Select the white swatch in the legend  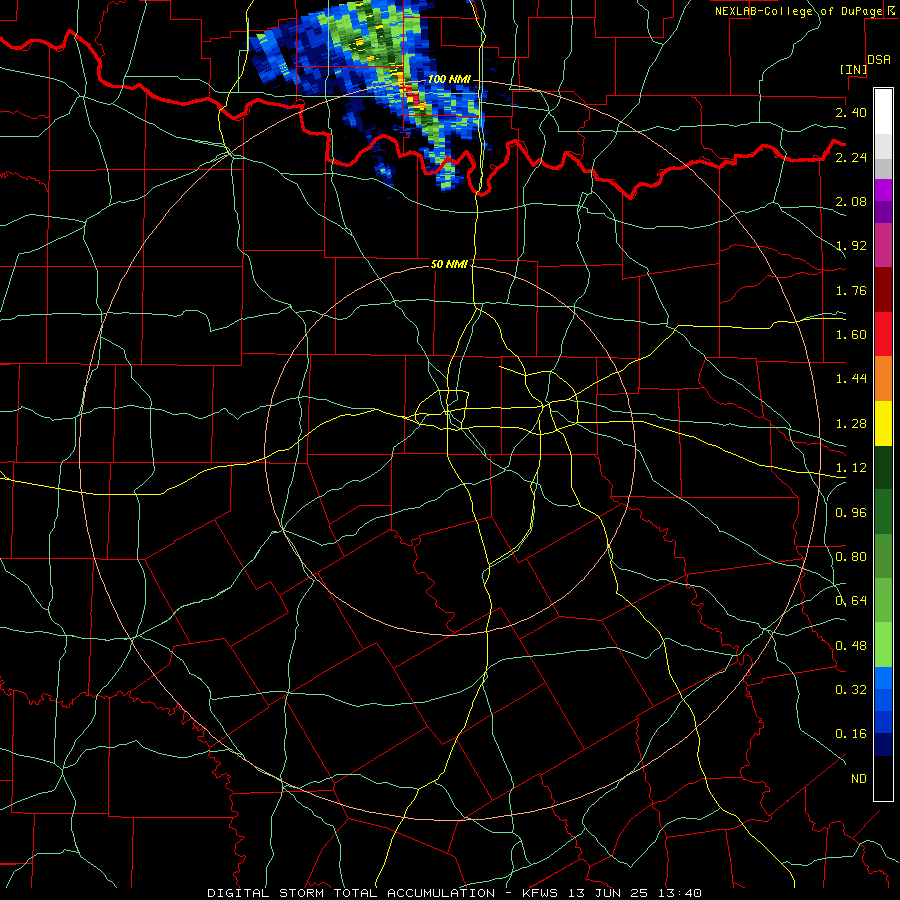pos(883,111)
